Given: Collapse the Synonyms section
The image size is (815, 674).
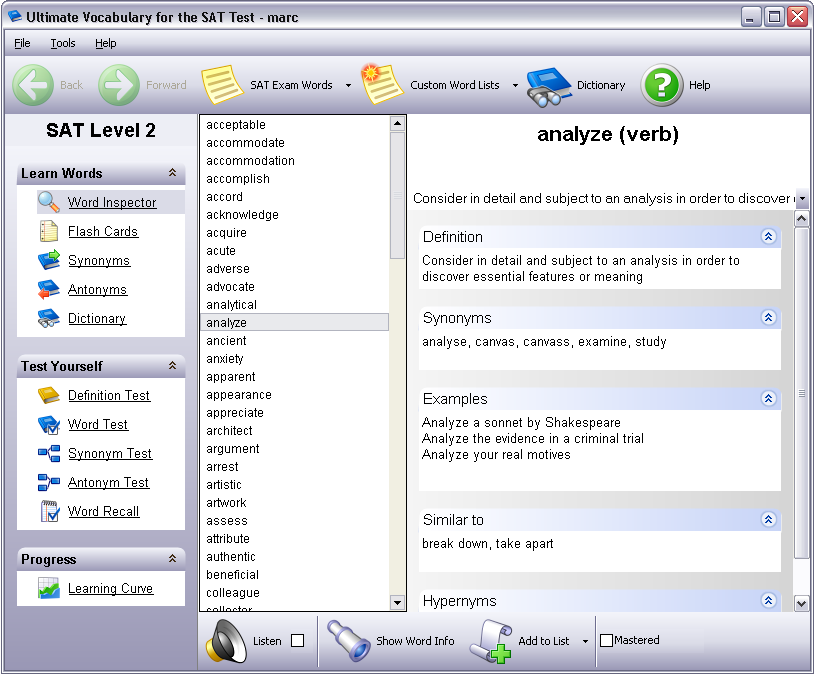Looking at the screenshot, I should pyautogui.click(x=769, y=318).
